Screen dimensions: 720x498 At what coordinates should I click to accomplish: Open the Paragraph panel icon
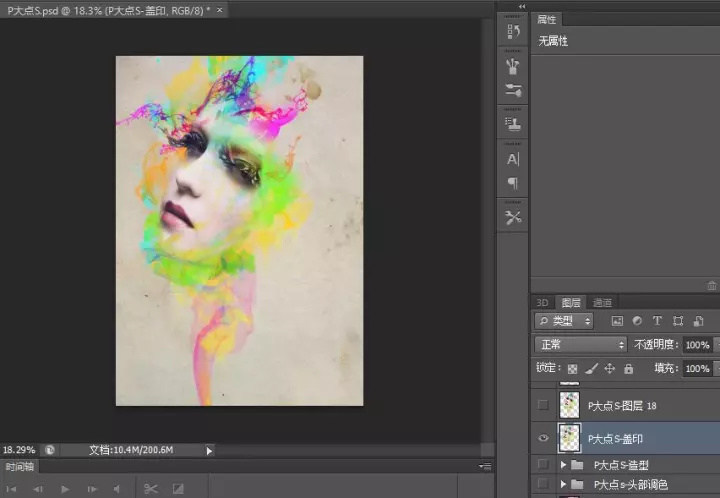pos(513,184)
